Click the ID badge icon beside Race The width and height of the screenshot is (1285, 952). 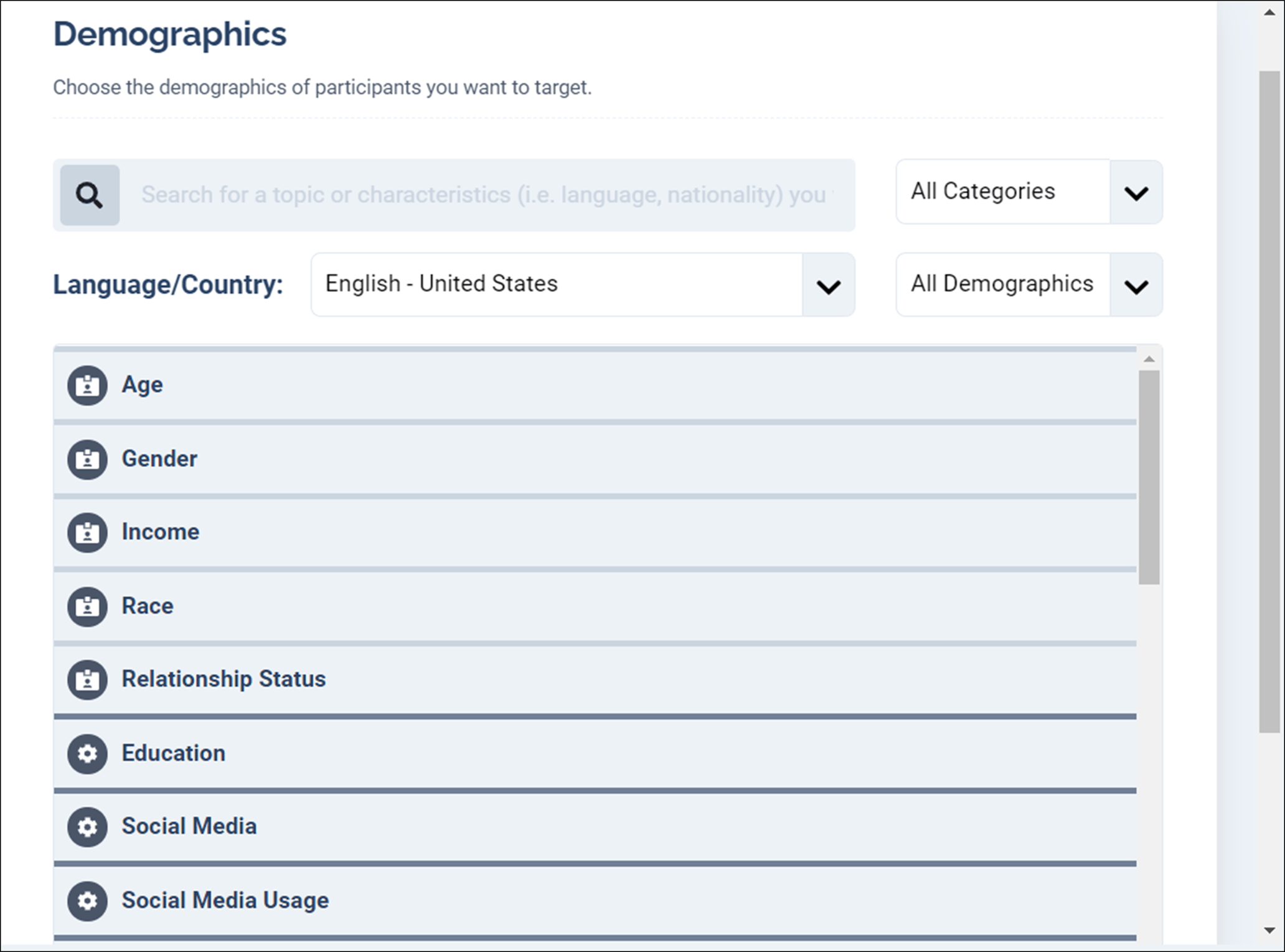click(87, 606)
